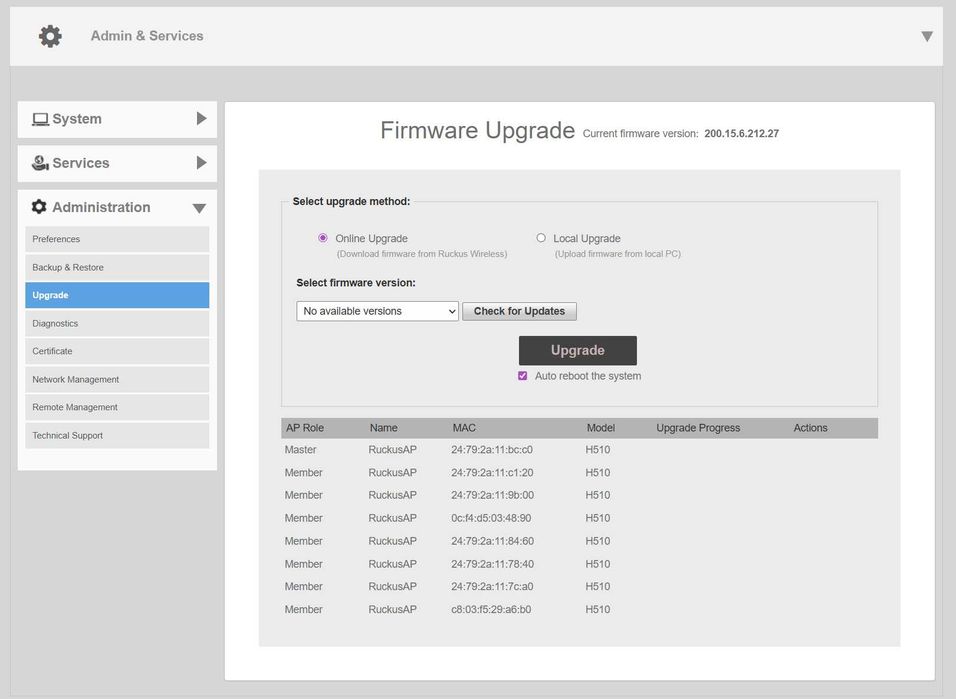Click RuckusAP name in Master row
The width and height of the screenshot is (956, 699).
click(393, 450)
